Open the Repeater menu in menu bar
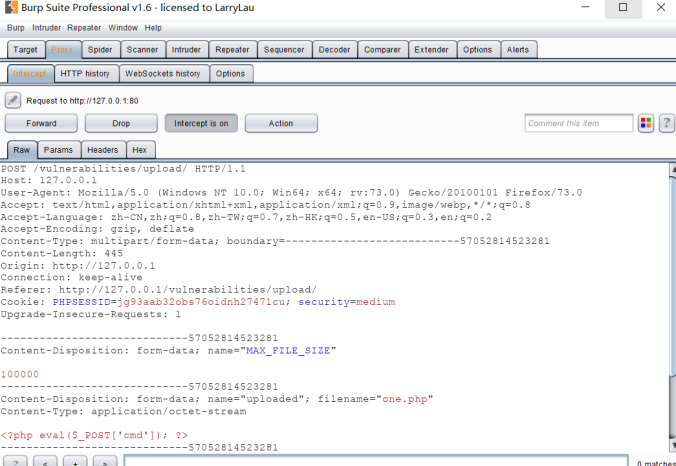 point(84,28)
